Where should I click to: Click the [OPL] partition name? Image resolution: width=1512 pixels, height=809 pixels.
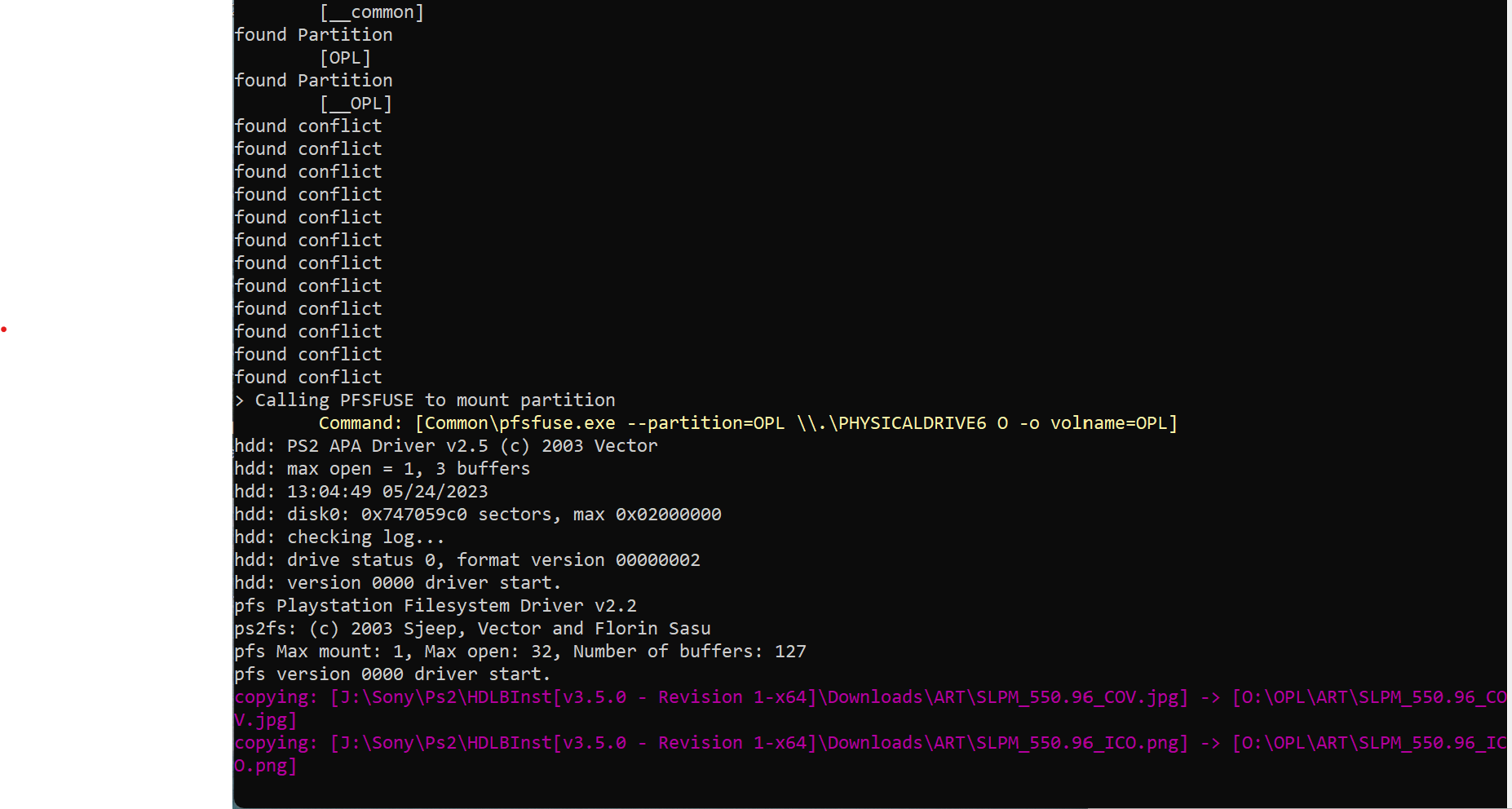(345, 58)
